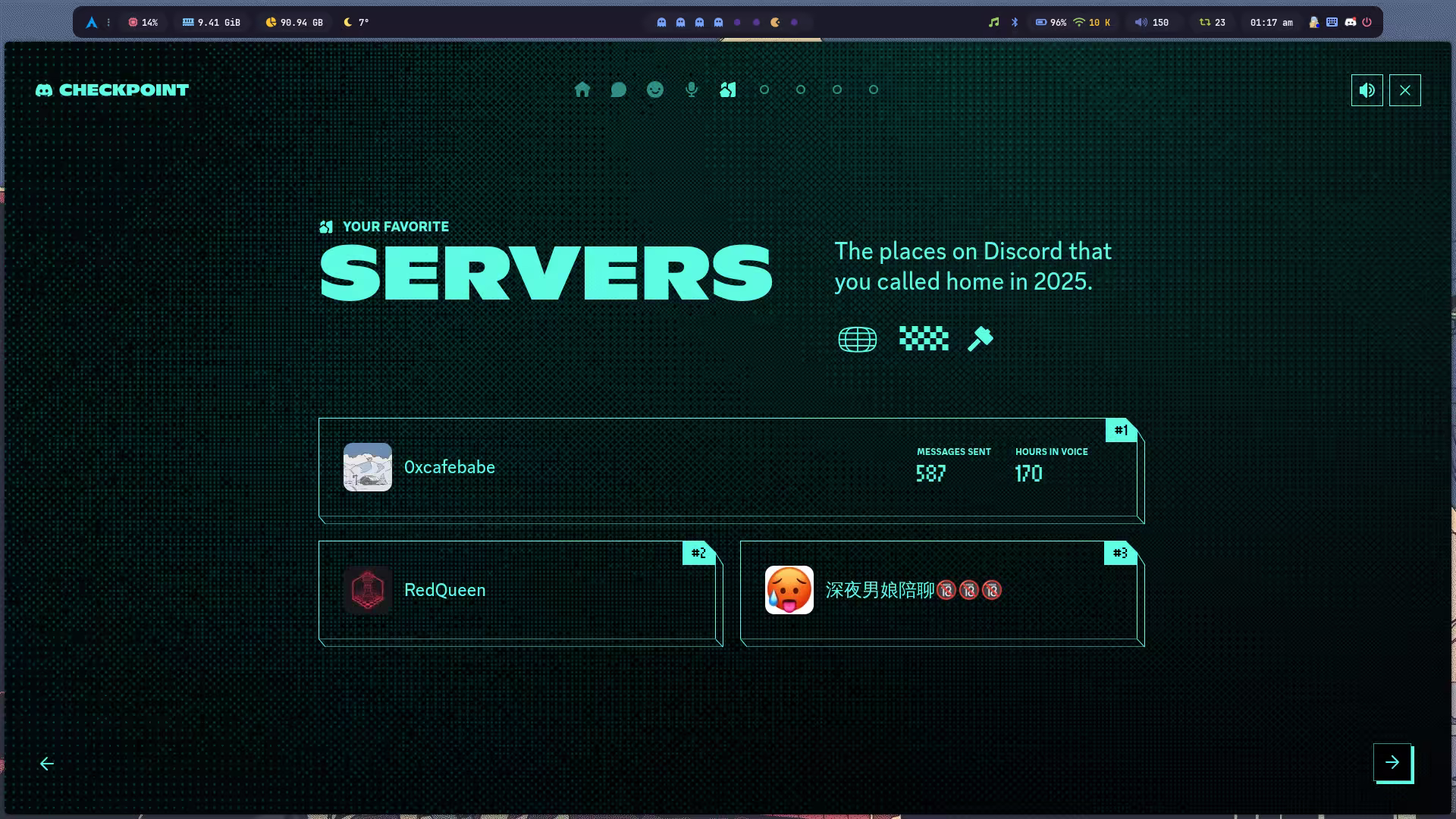Image resolution: width=1456 pixels, height=819 pixels.
Task: Select the smiley emoji step icon
Action: [x=655, y=89]
